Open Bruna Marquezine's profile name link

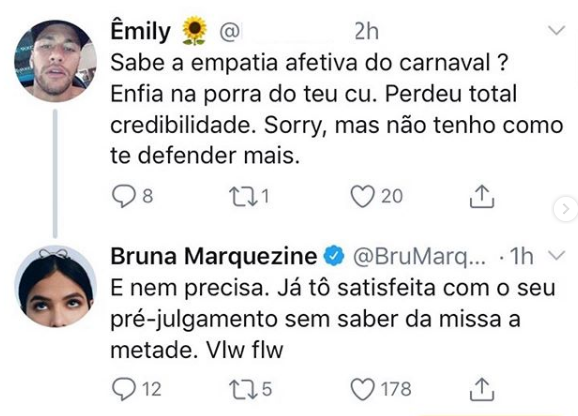[214, 256]
